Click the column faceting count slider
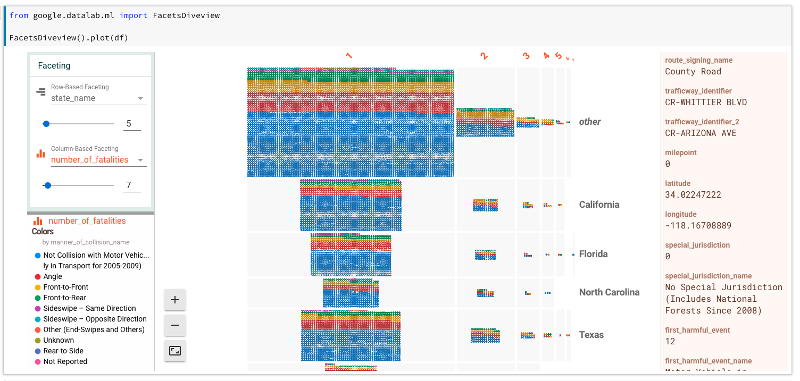 click(x=79, y=186)
